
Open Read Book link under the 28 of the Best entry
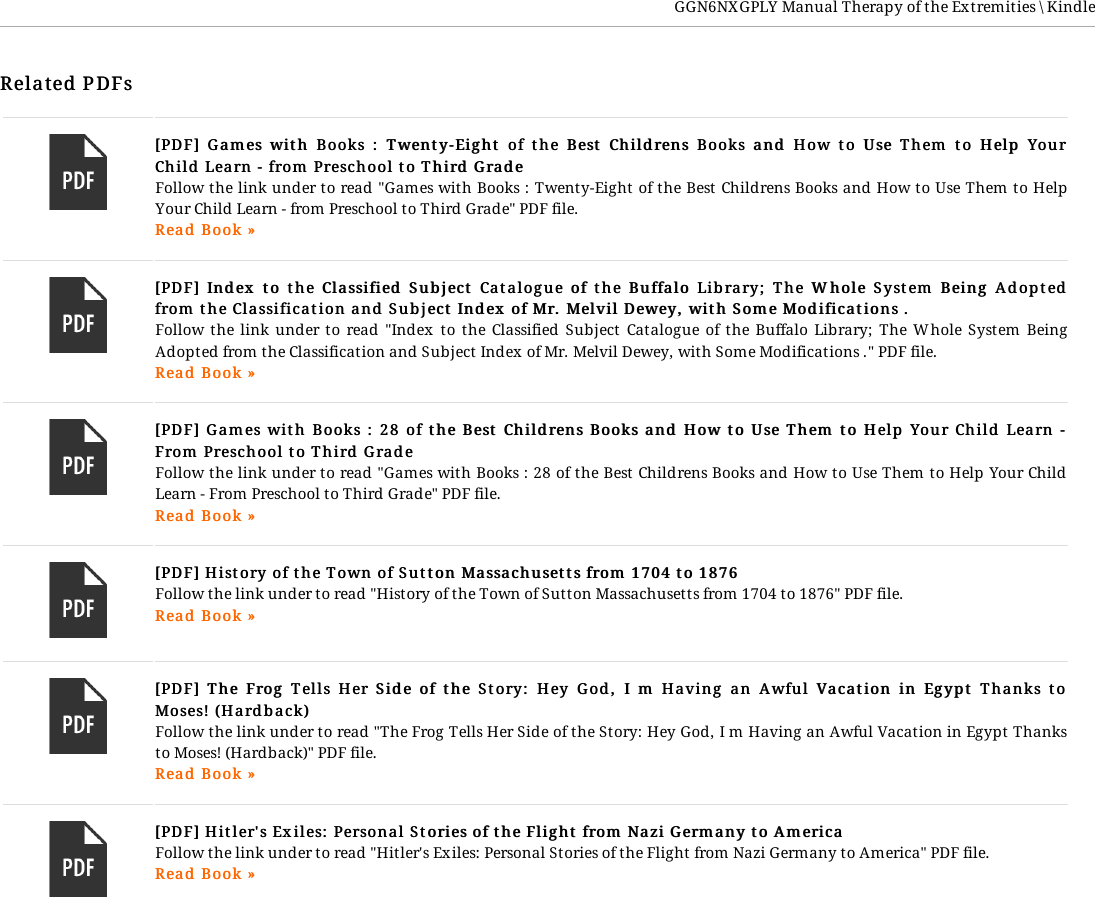pos(205,516)
